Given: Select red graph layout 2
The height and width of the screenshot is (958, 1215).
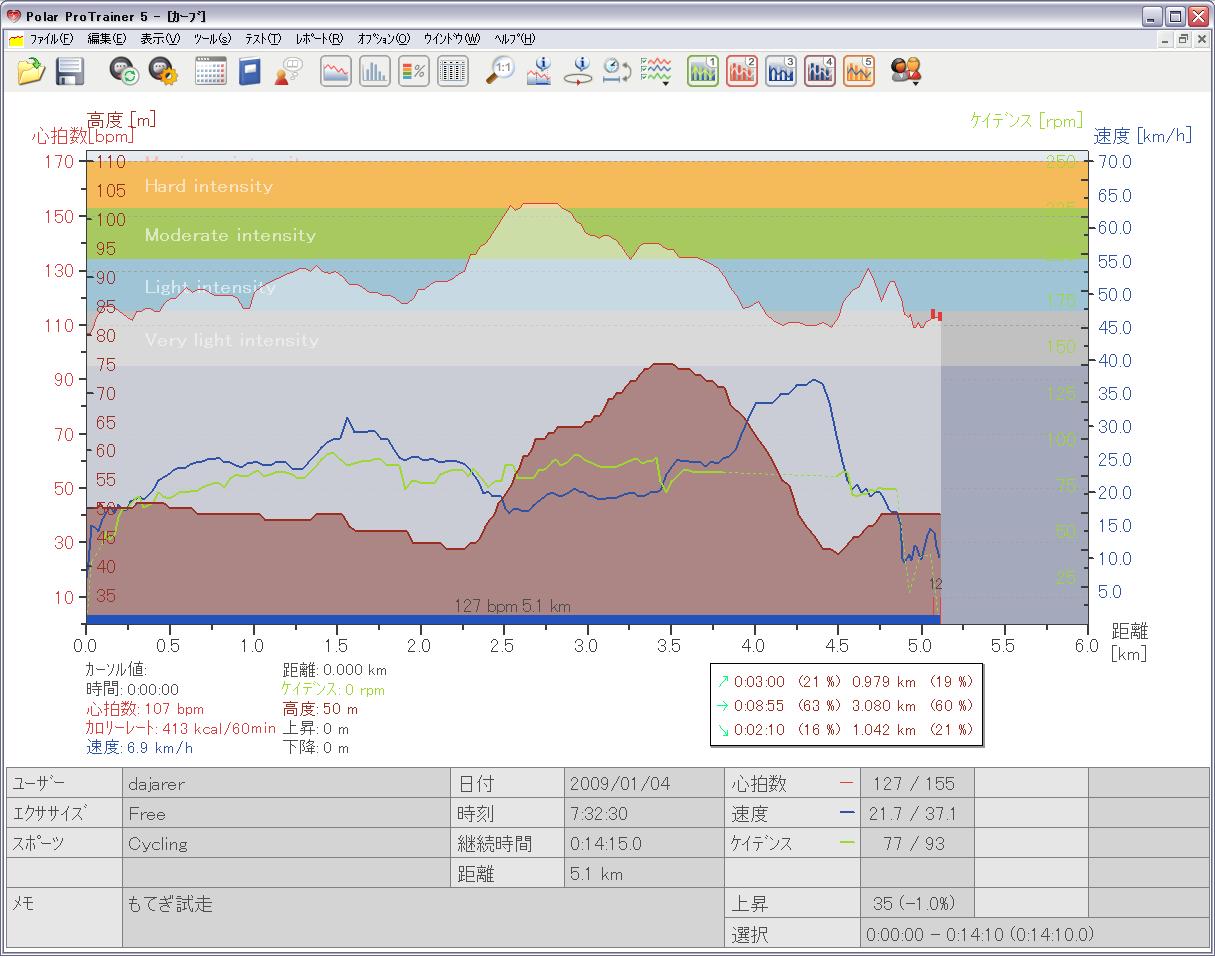Looking at the screenshot, I should [x=742, y=71].
